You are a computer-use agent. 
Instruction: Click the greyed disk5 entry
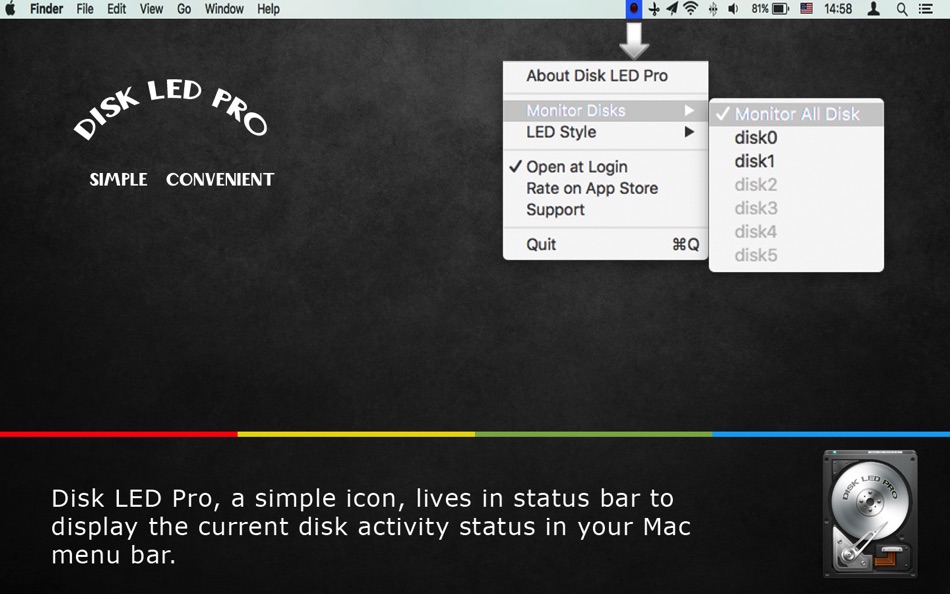point(796,255)
